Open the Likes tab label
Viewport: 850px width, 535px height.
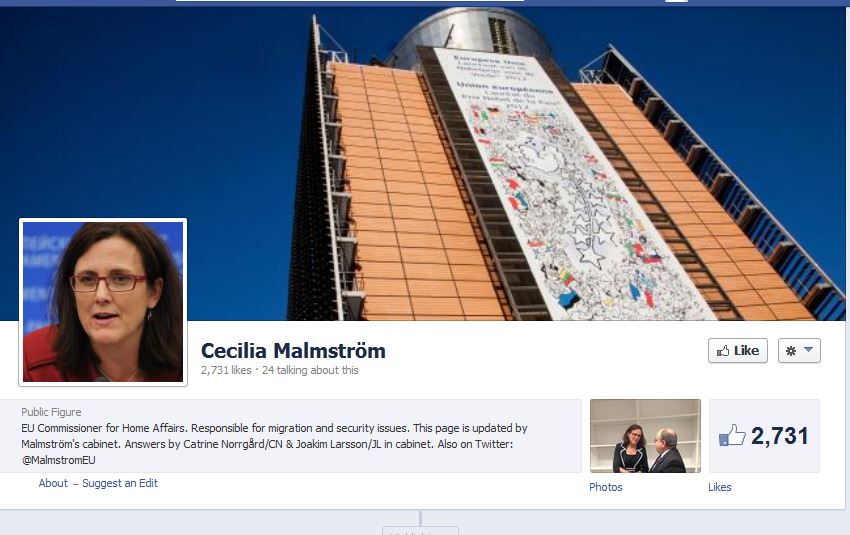[719, 487]
